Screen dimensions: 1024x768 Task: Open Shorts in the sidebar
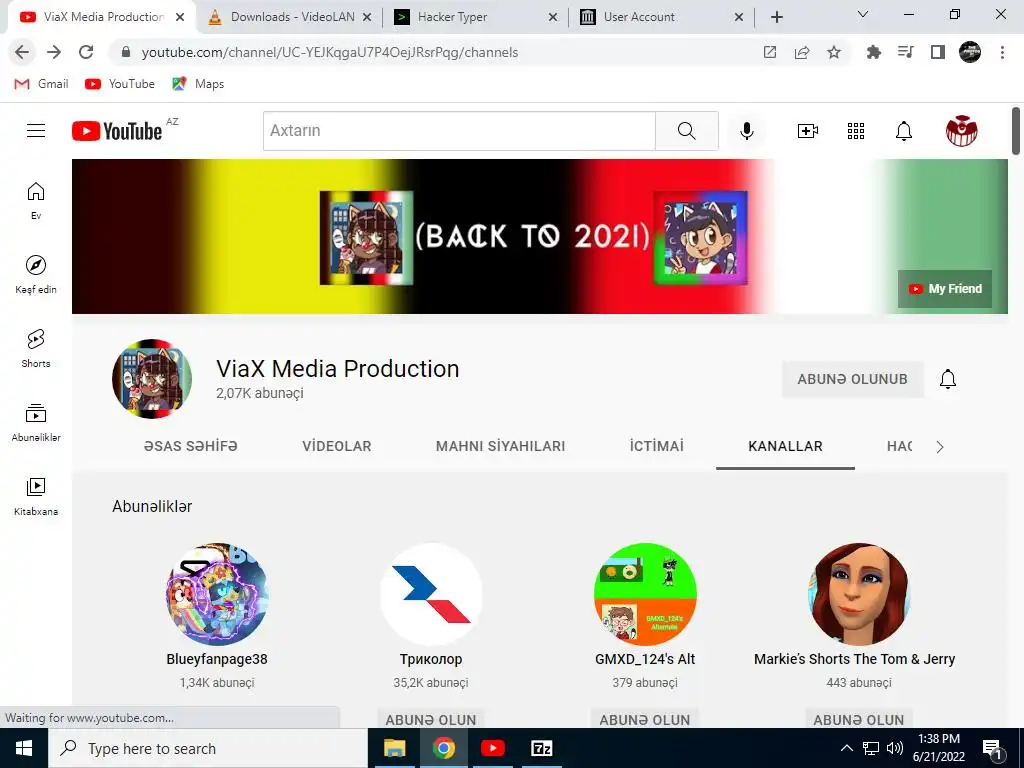pos(36,349)
